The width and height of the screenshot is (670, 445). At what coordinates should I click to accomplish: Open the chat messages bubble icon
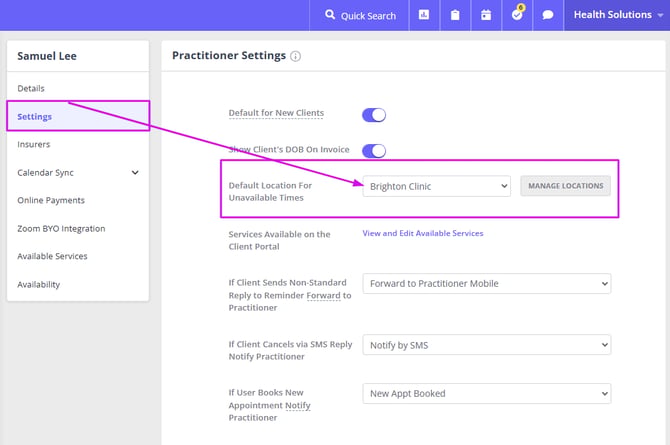pyautogui.click(x=548, y=15)
